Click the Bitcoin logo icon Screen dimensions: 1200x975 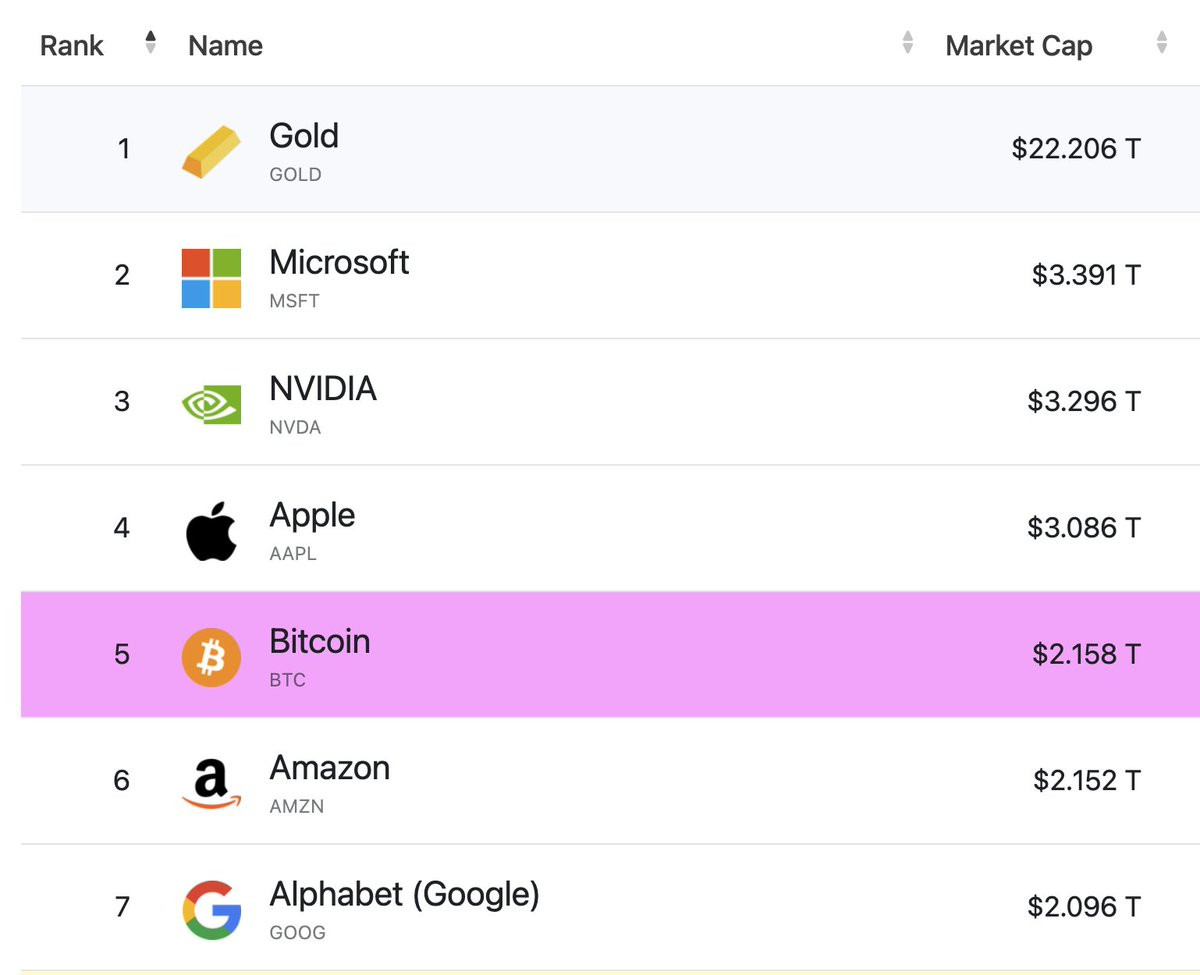[x=211, y=656]
